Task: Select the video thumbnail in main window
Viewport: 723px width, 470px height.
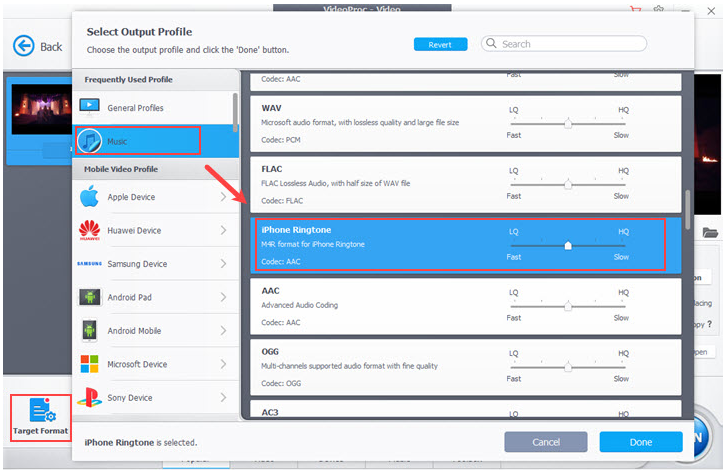Action: coord(41,109)
